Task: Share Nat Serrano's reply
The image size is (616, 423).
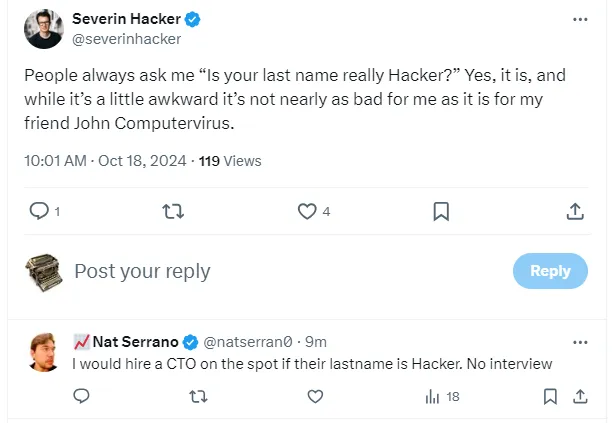Action: click(579, 397)
